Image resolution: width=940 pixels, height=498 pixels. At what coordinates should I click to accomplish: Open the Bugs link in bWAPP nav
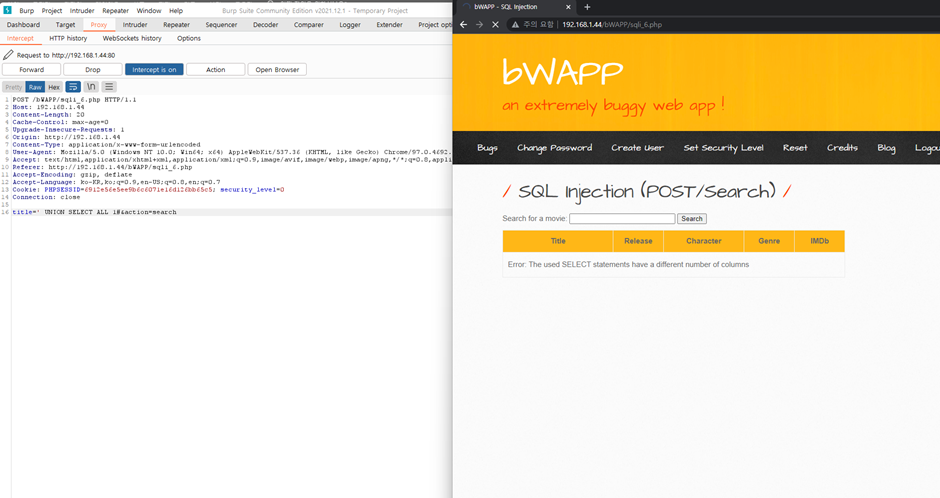(487, 148)
